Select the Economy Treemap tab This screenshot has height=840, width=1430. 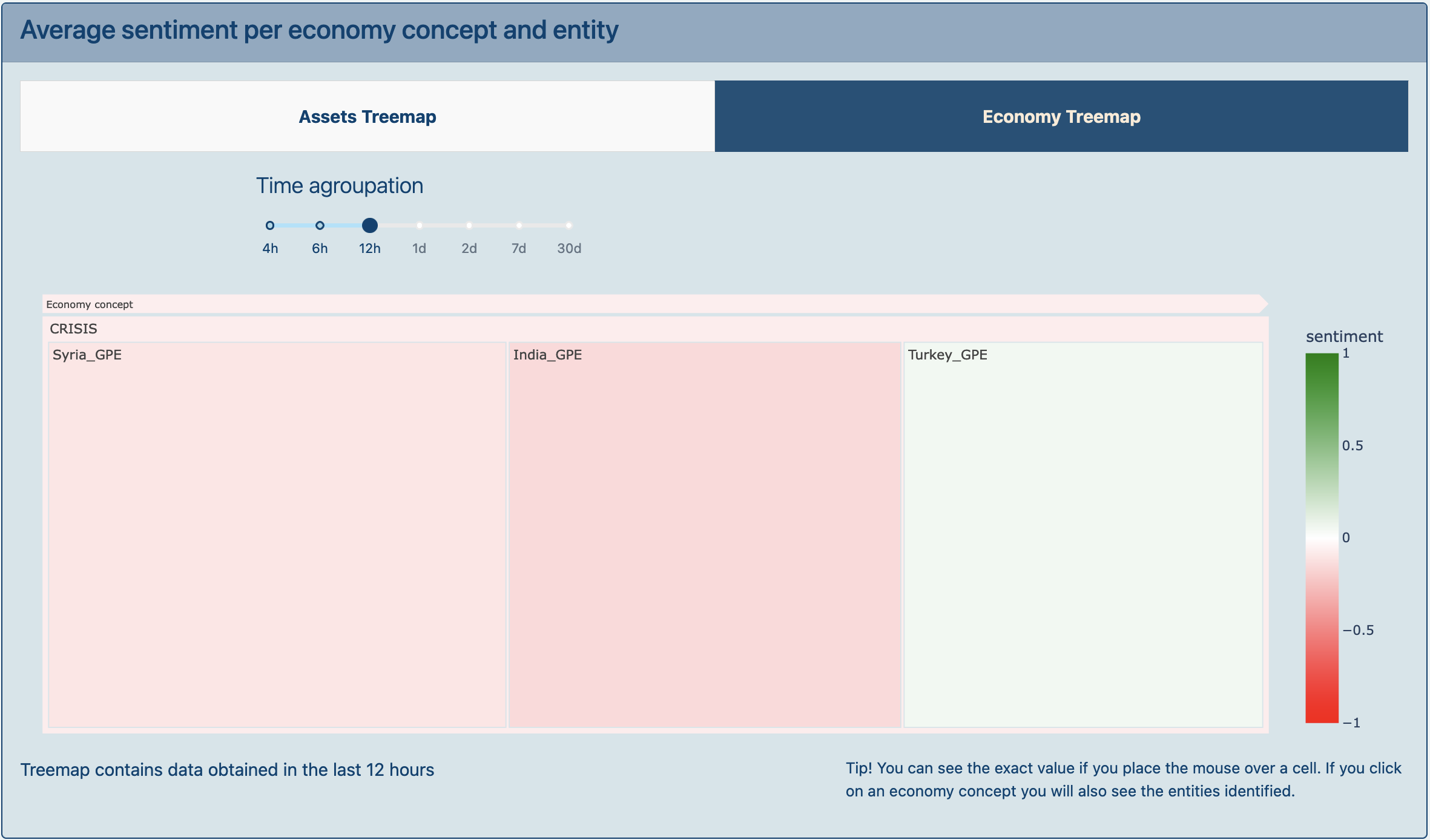pyautogui.click(x=1061, y=116)
